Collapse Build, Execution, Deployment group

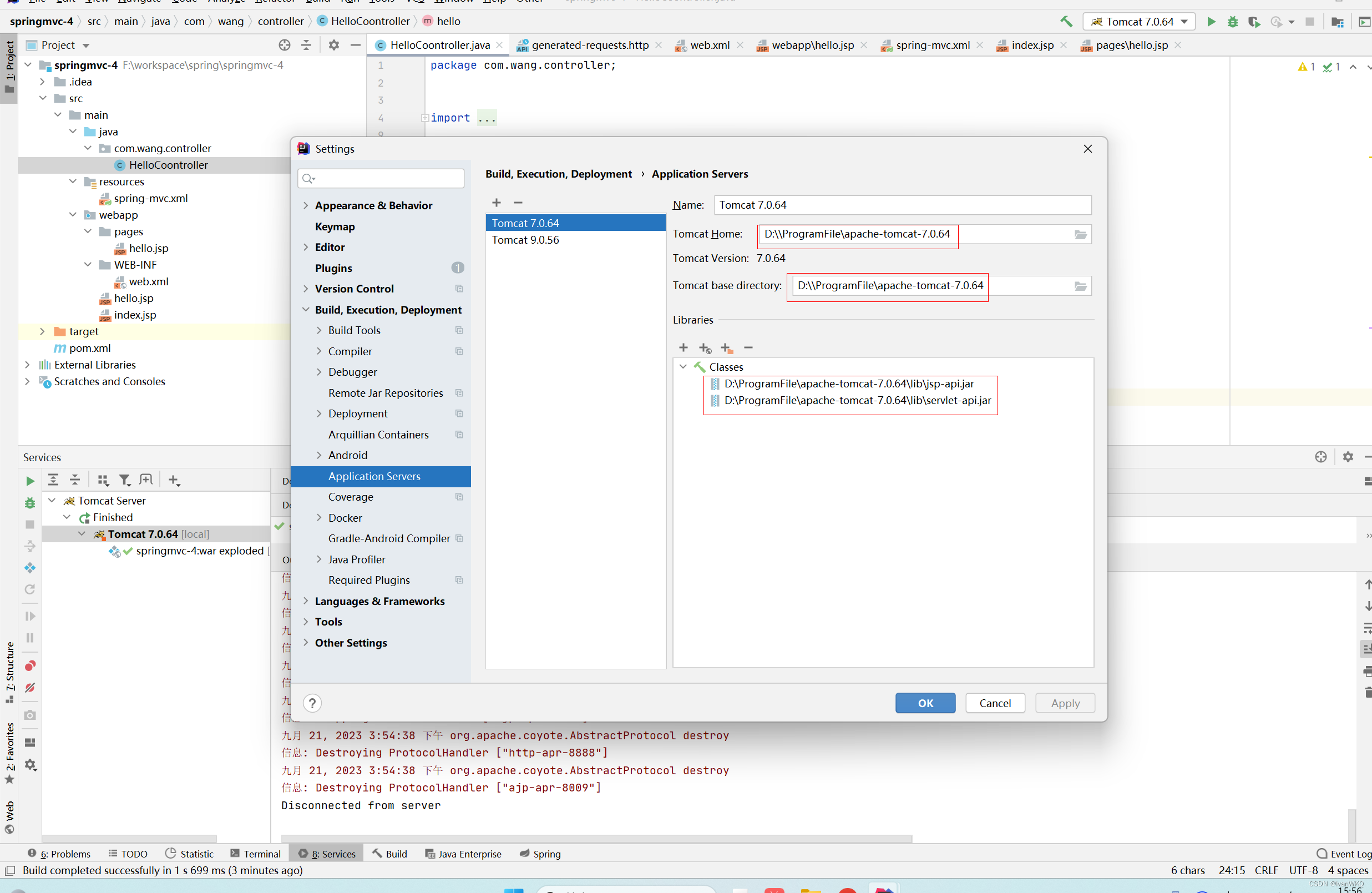(x=306, y=309)
